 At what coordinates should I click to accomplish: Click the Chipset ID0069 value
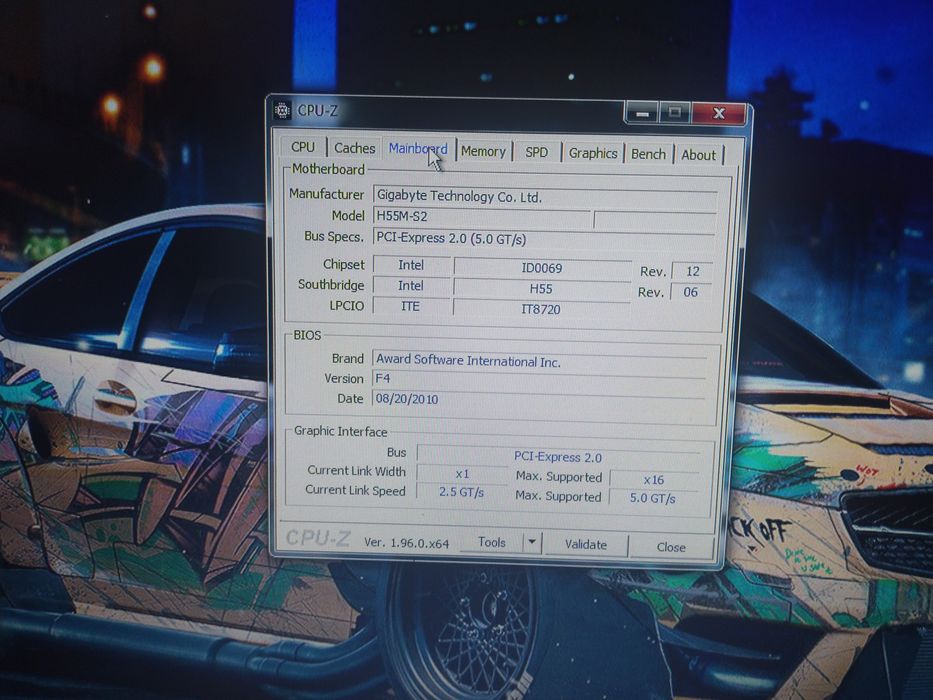(x=542, y=268)
